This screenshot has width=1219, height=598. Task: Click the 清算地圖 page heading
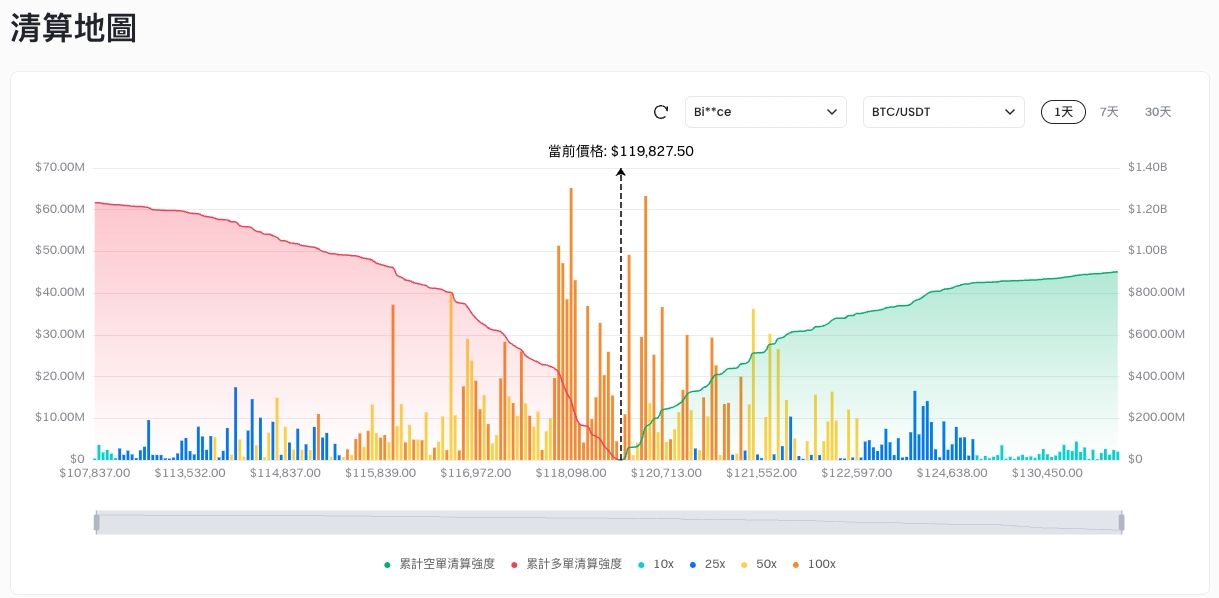click(x=73, y=28)
